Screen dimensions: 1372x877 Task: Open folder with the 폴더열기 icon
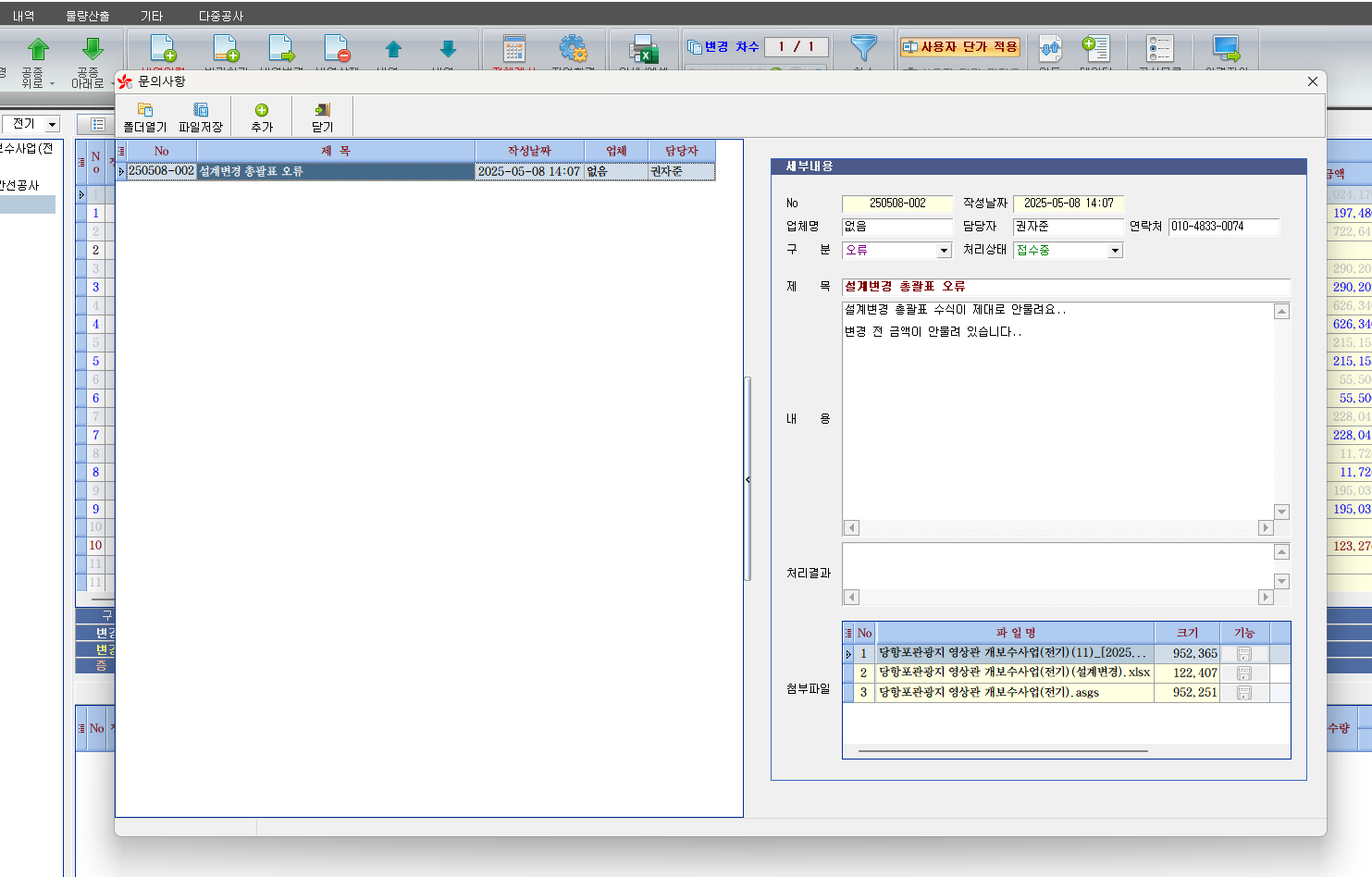coord(145,117)
